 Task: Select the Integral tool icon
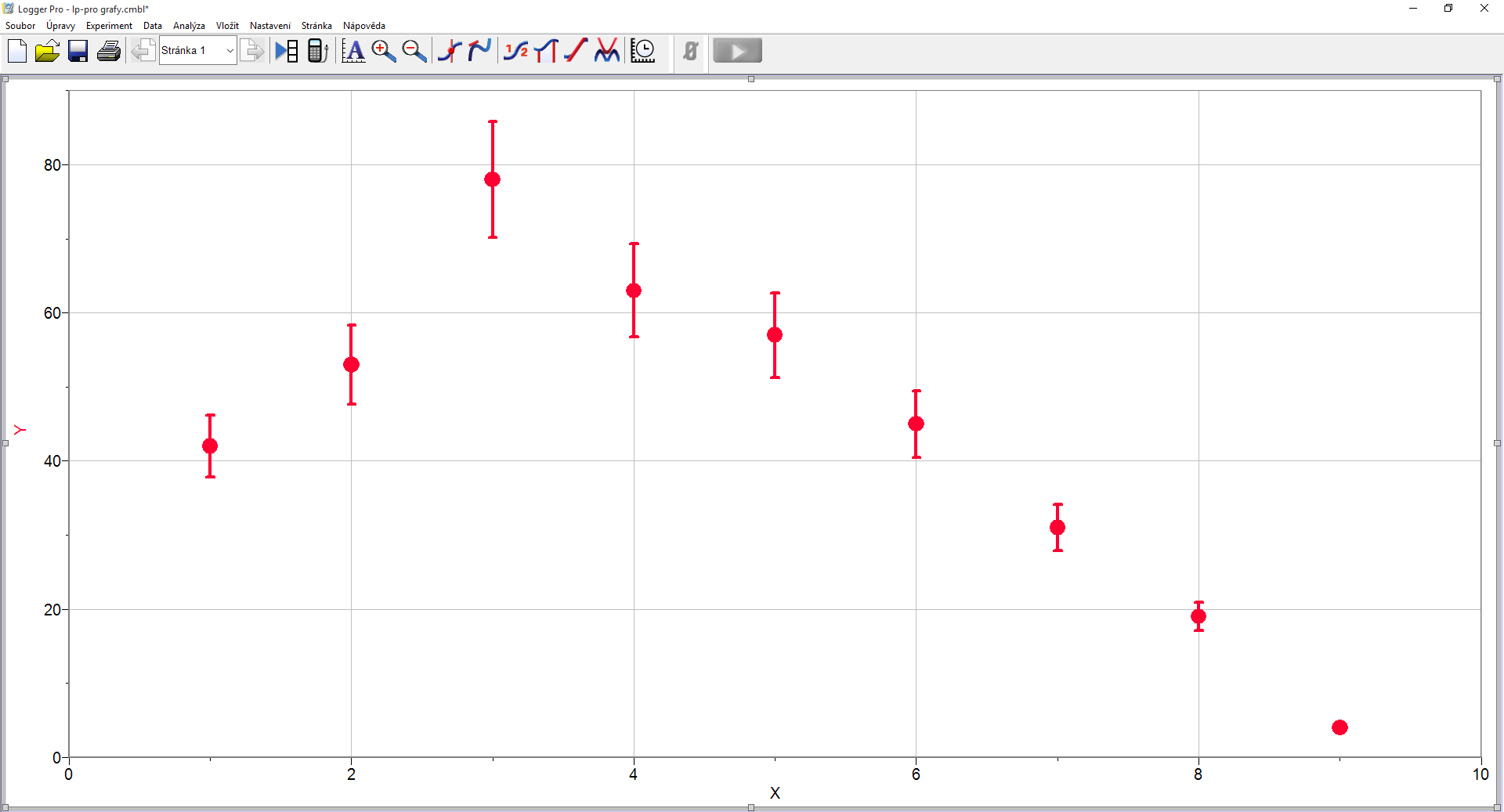[546, 51]
